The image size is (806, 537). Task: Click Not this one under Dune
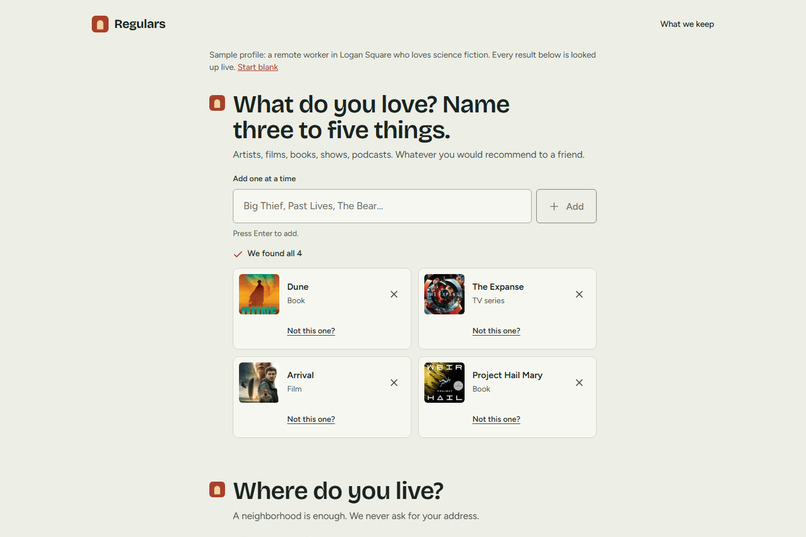coord(311,331)
